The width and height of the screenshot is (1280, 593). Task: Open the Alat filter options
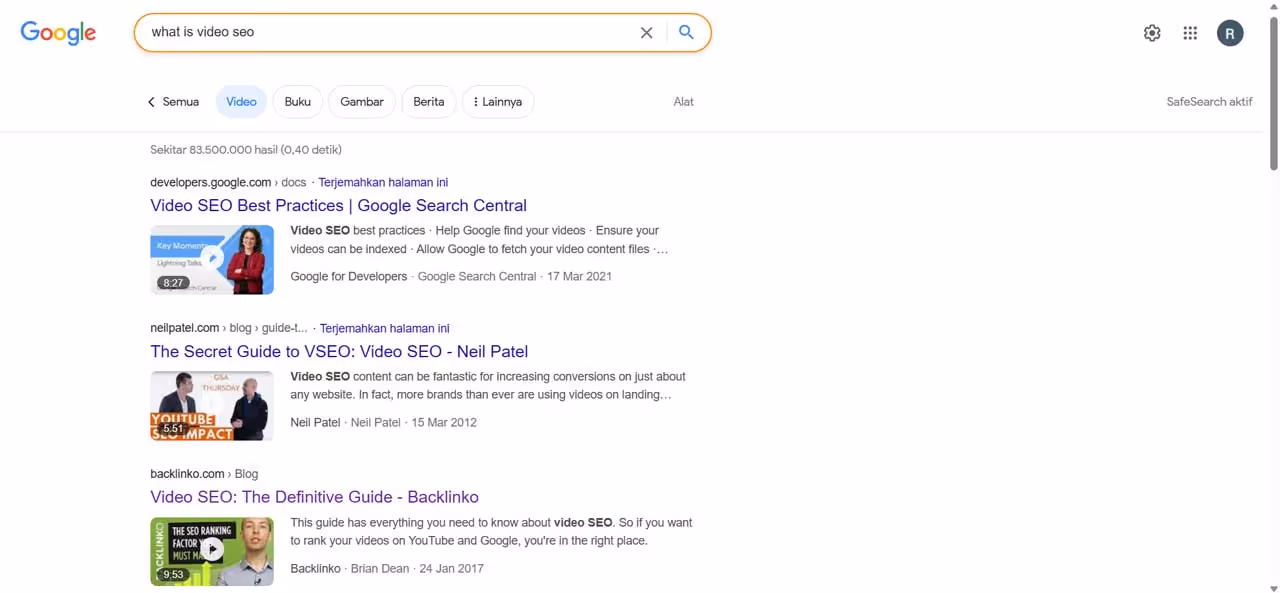[683, 101]
